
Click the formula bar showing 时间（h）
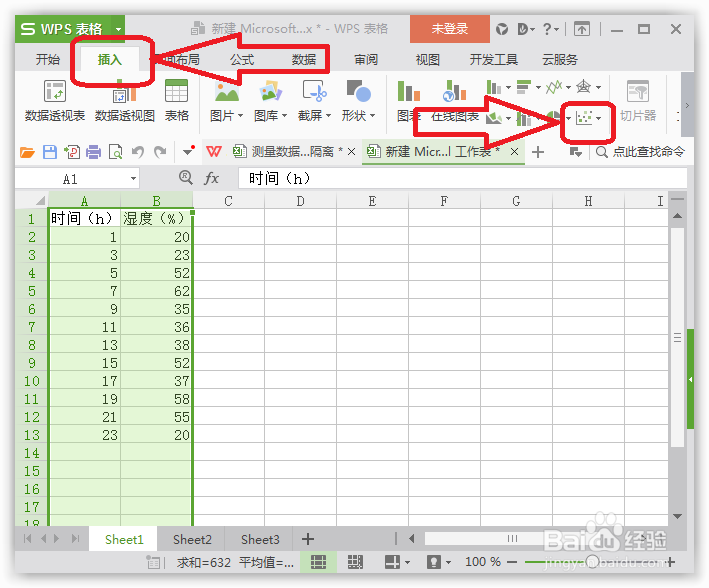tap(463, 178)
